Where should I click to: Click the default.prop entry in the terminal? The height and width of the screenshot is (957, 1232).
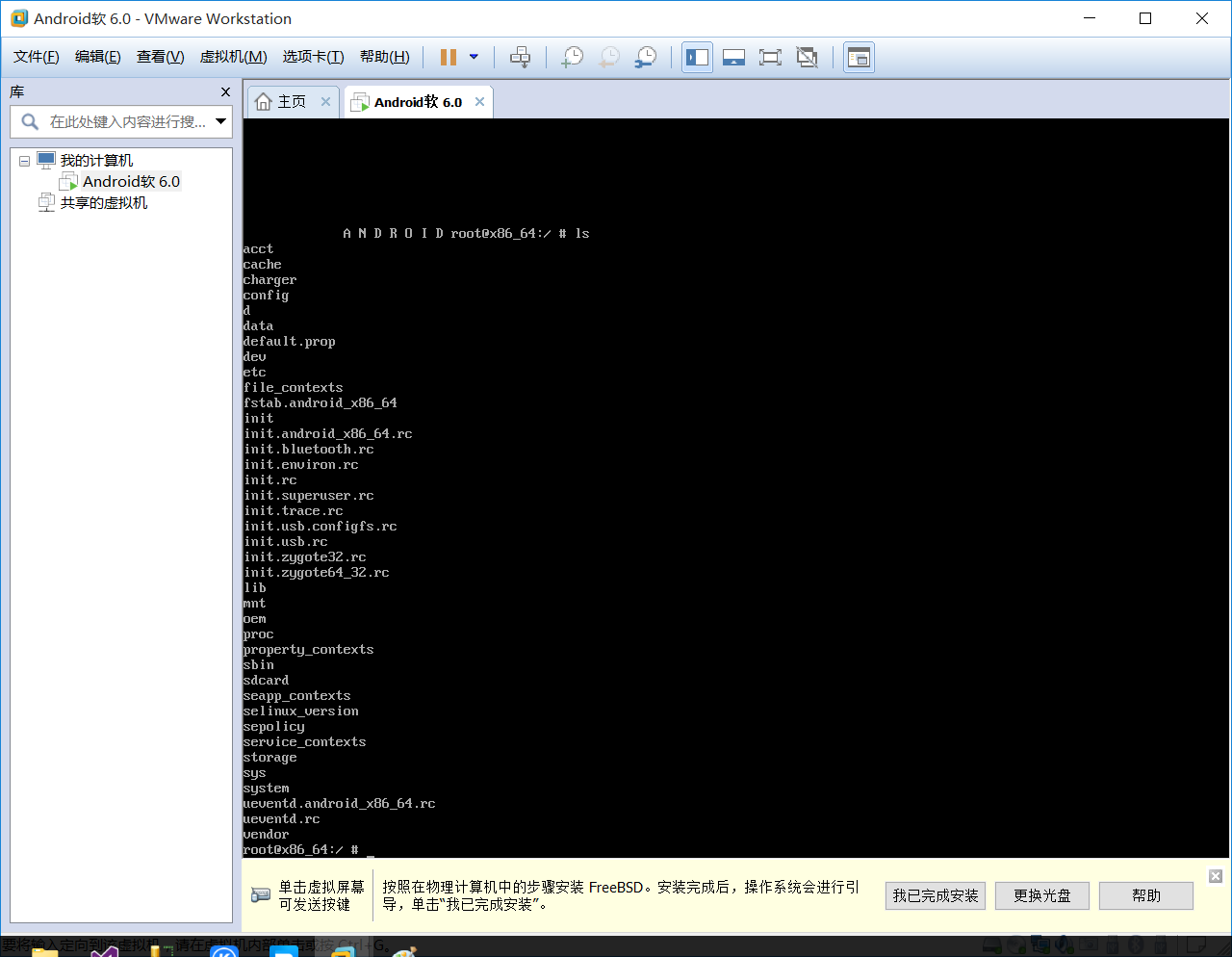click(289, 341)
